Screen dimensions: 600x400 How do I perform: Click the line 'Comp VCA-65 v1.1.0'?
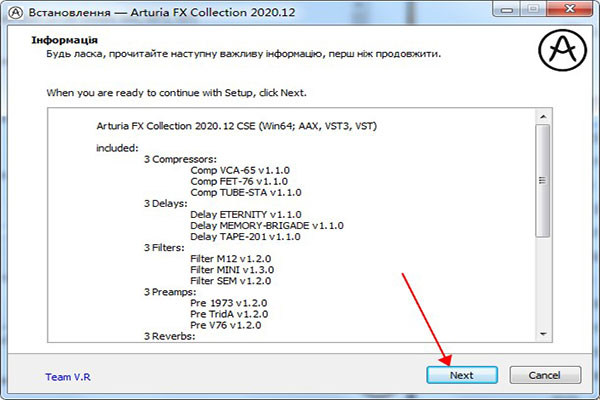(240, 170)
